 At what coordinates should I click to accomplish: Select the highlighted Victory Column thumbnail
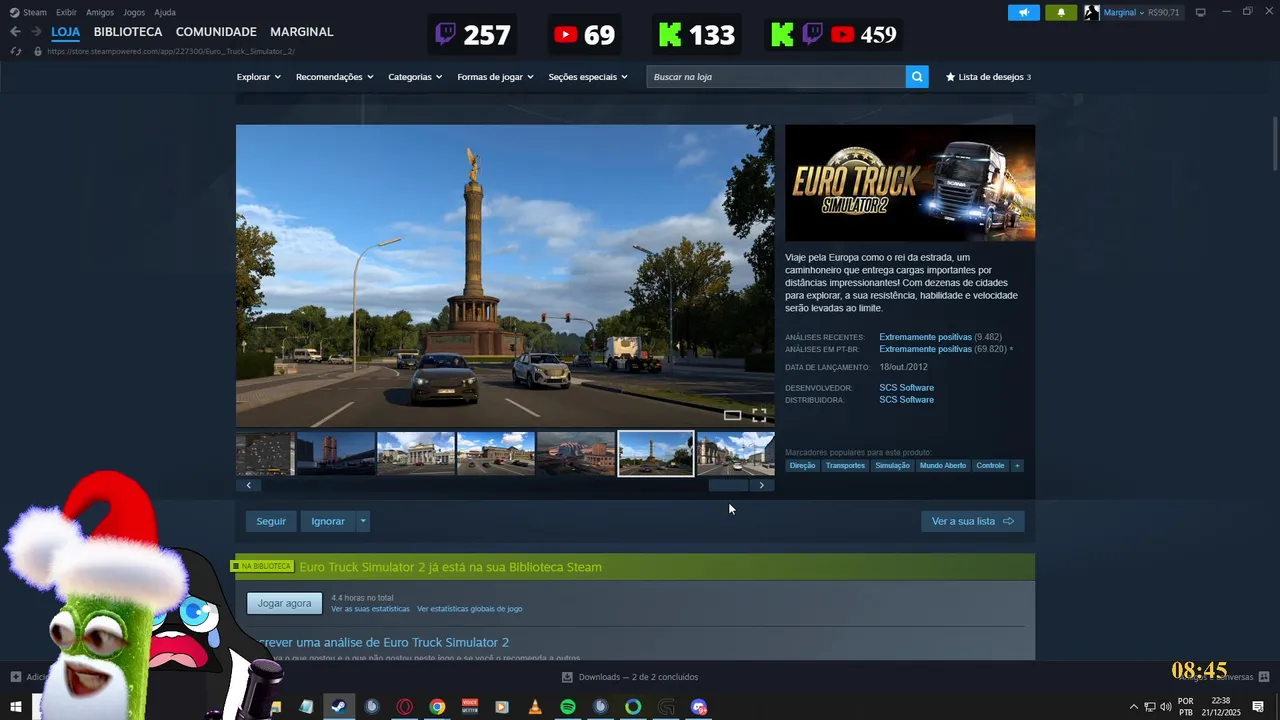coord(656,454)
